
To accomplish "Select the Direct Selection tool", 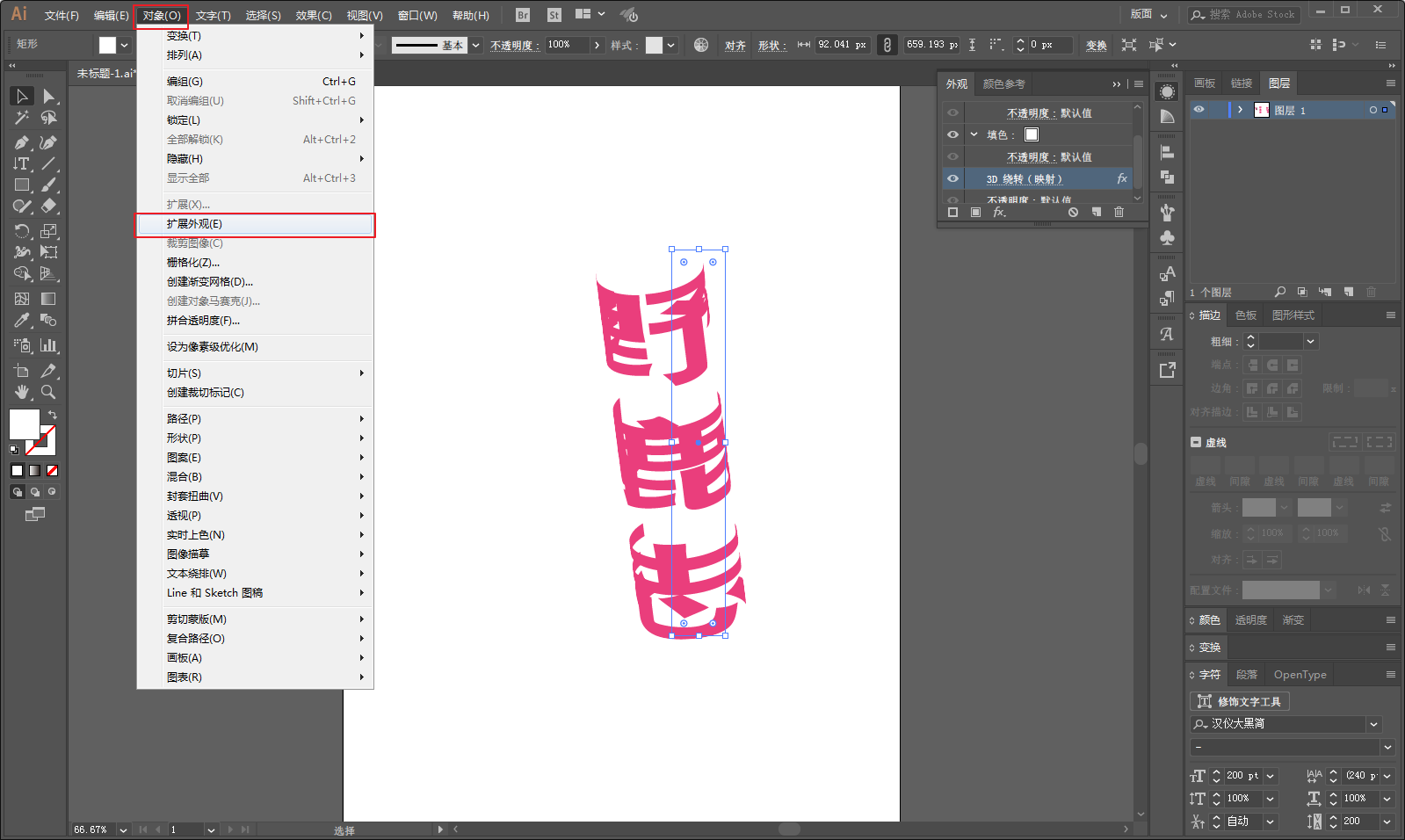I will click(x=48, y=96).
